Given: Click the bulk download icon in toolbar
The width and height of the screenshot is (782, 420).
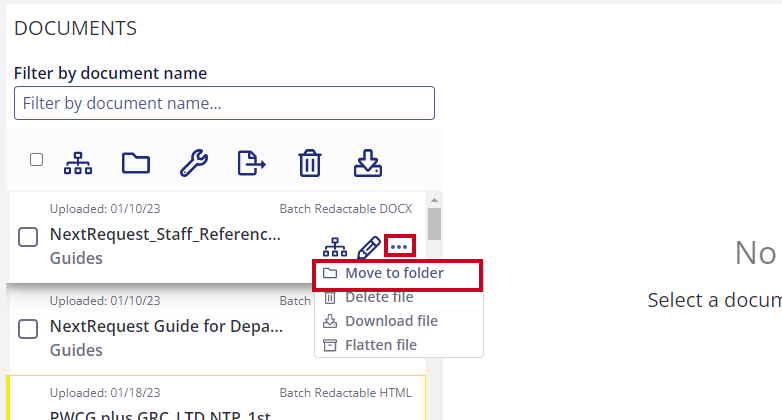Looking at the screenshot, I should (x=368, y=163).
